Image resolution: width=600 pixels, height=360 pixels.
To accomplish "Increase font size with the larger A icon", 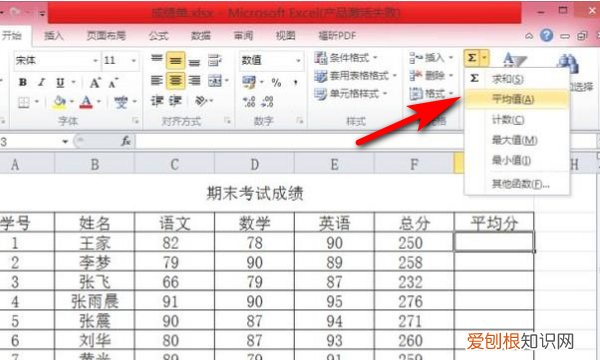I will pyautogui.click(x=95, y=82).
